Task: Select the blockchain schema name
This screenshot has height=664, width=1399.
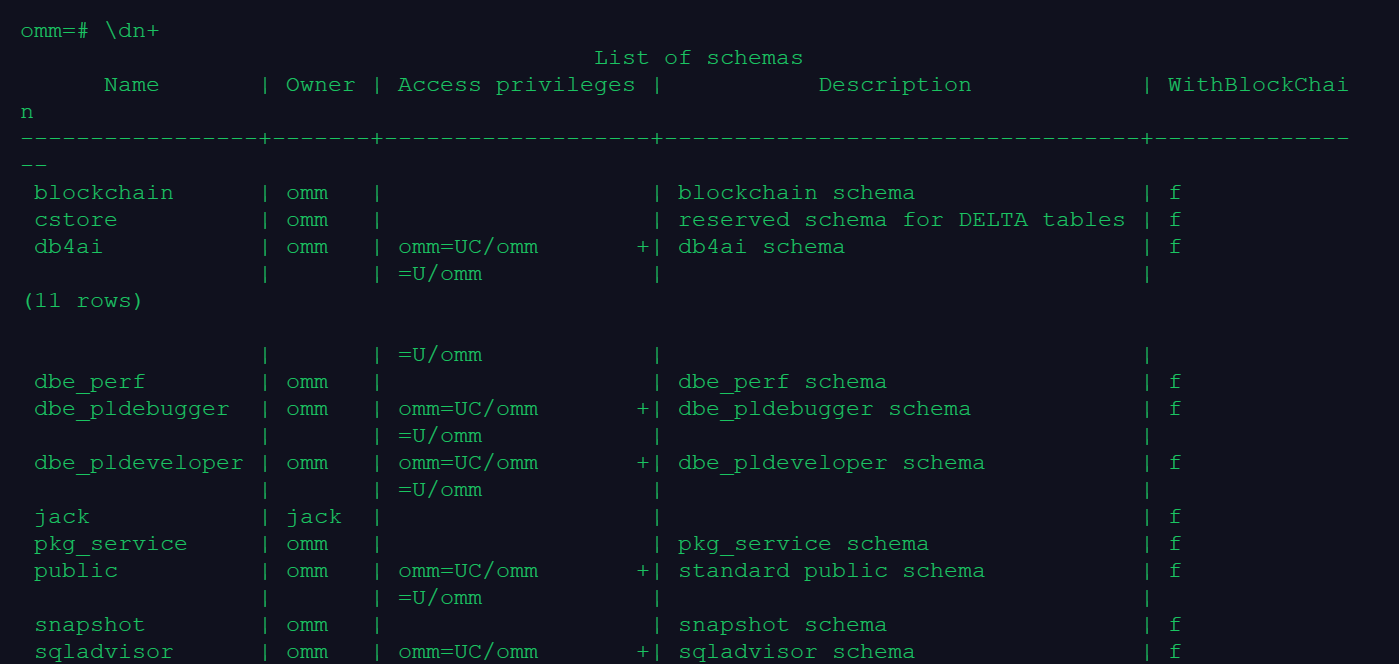Action: (103, 193)
